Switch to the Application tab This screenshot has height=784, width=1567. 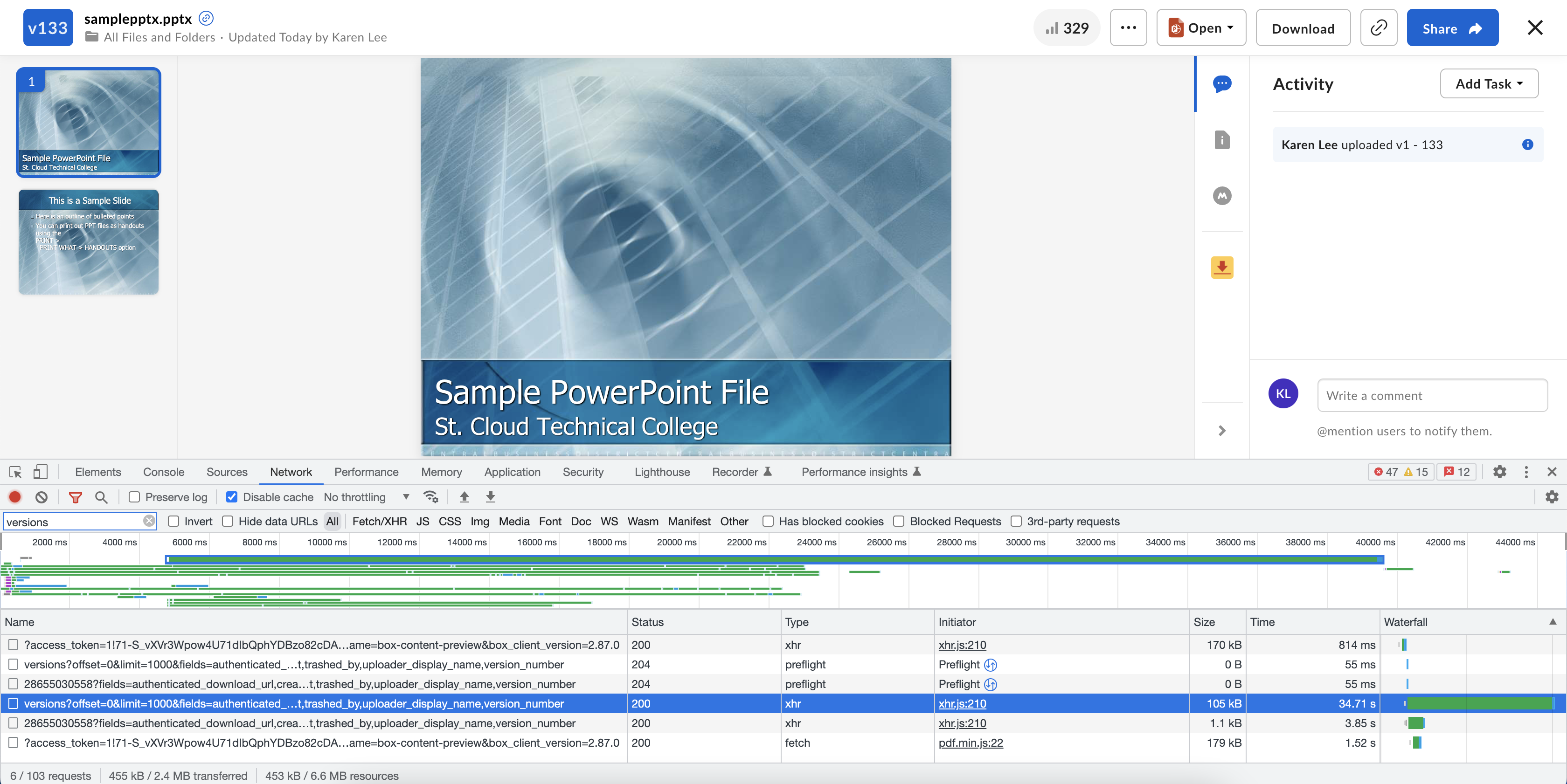512,472
